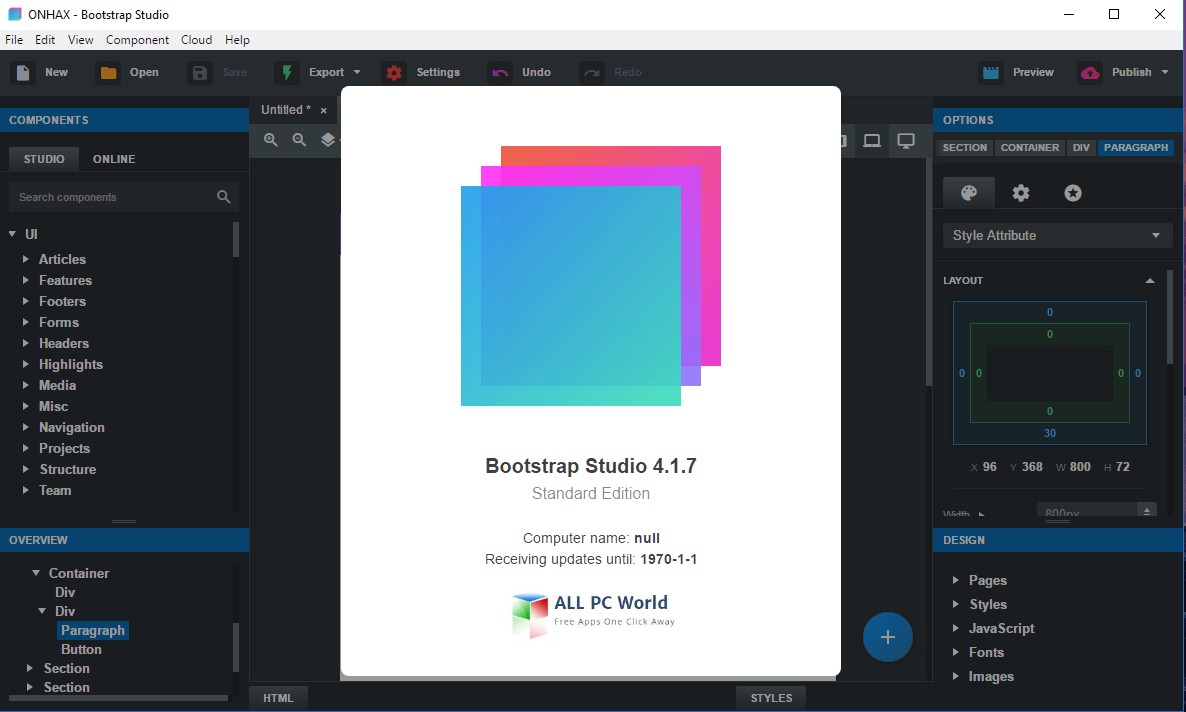Expand Fonts in the Design panel
The width and height of the screenshot is (1186, 712).
coord(955,652)
